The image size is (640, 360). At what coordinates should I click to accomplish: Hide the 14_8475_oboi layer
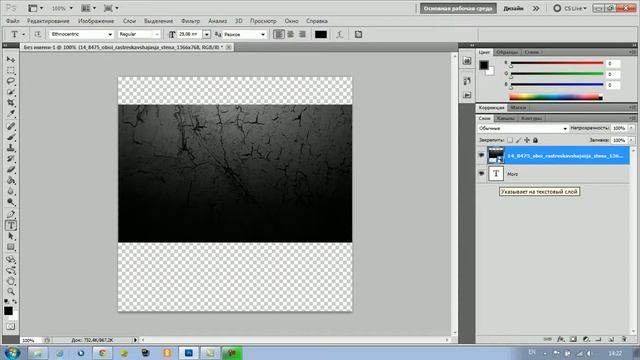tap(481, 156)
